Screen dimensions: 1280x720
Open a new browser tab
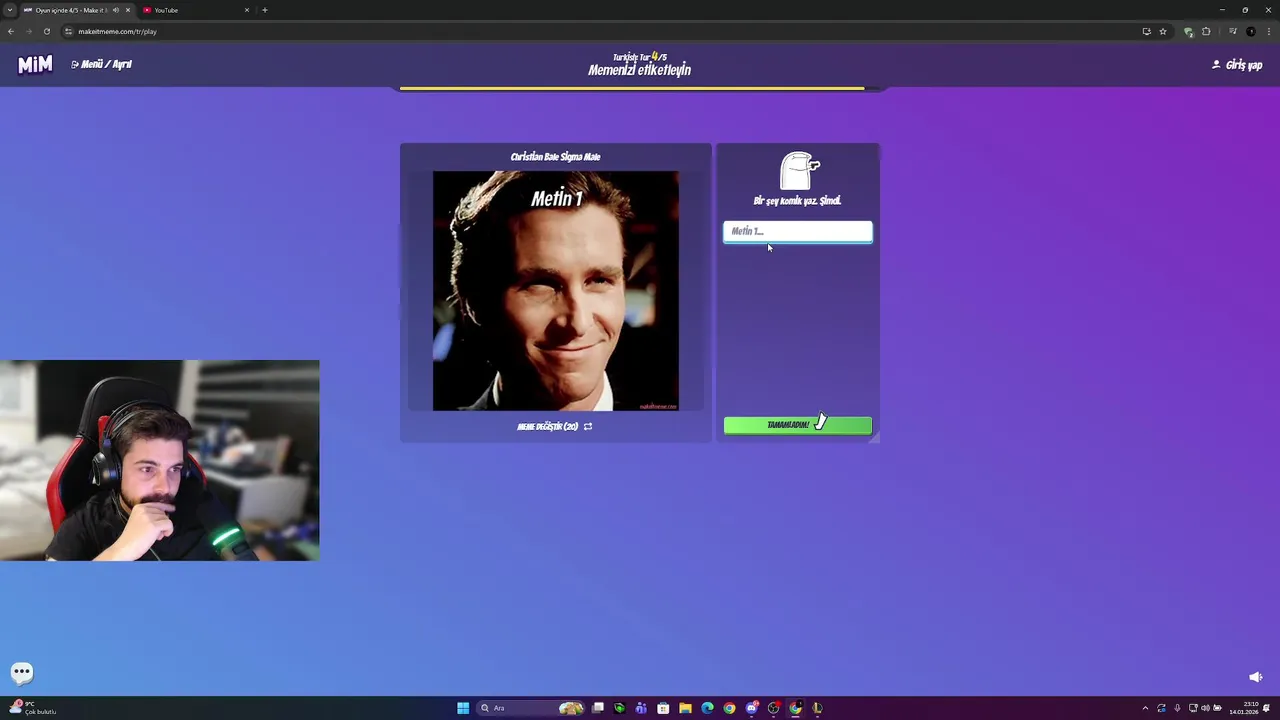265,10
